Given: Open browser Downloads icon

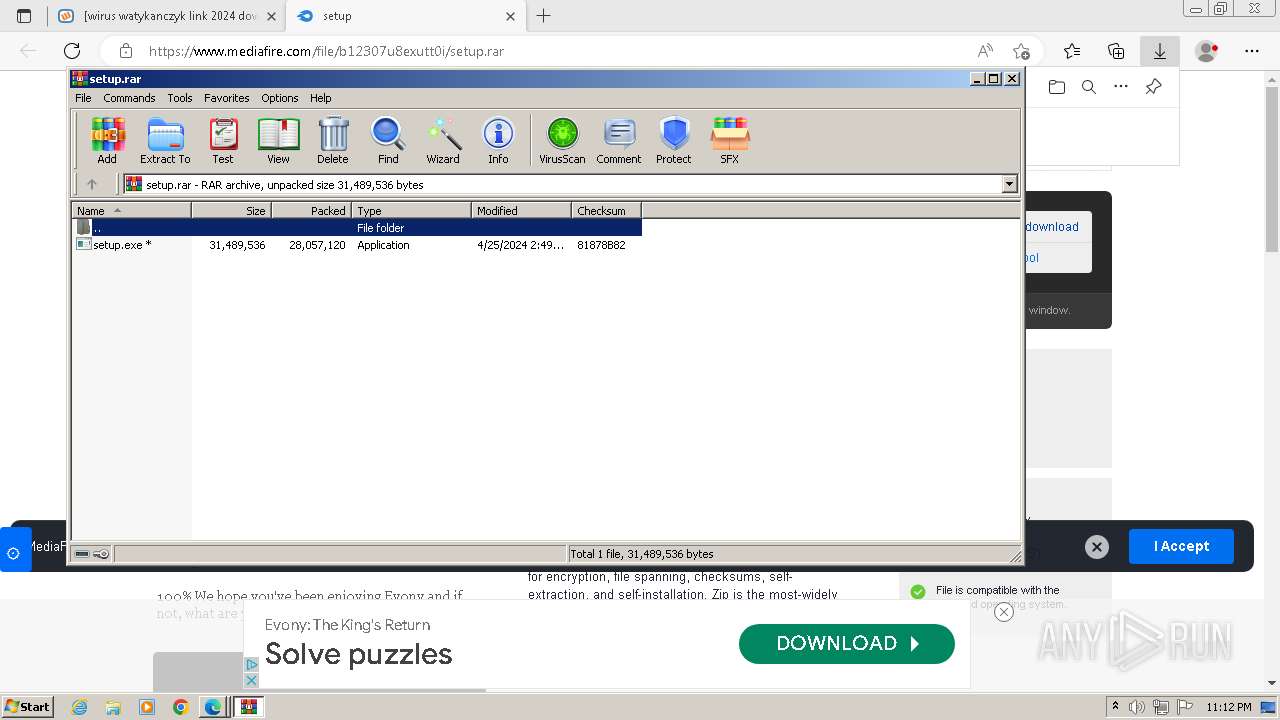Looking at the screenshot, I should tap(1160, 51).
